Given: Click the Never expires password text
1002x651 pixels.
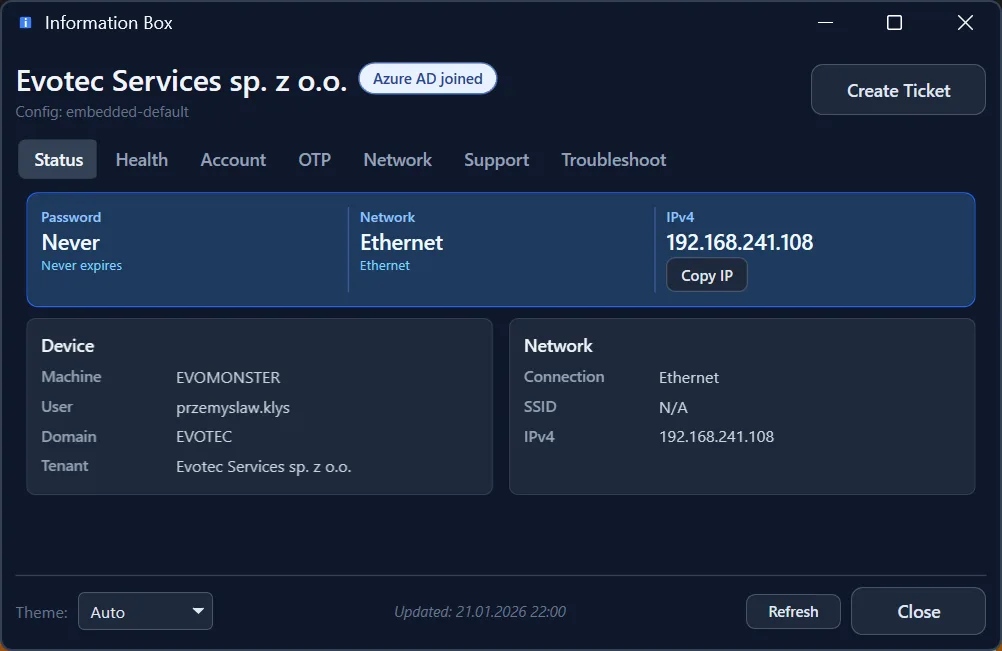Looking at the screenshot, I should (81, 265).
